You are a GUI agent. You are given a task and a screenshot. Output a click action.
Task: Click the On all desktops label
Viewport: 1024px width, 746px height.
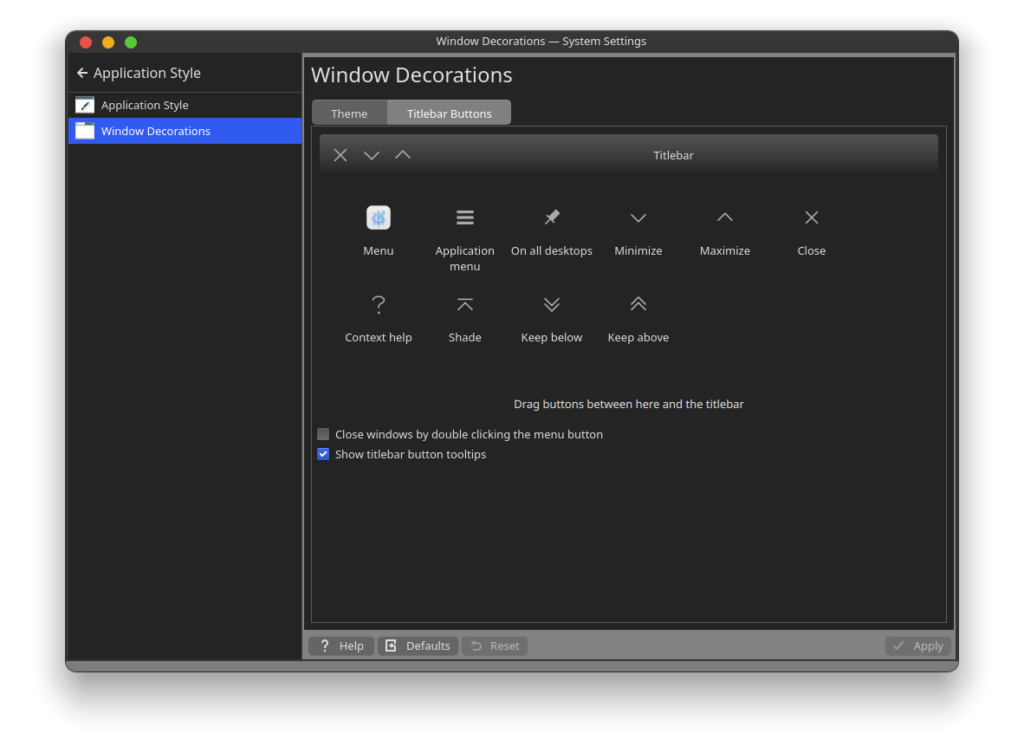pyautogui.click(x=552, y=251)
